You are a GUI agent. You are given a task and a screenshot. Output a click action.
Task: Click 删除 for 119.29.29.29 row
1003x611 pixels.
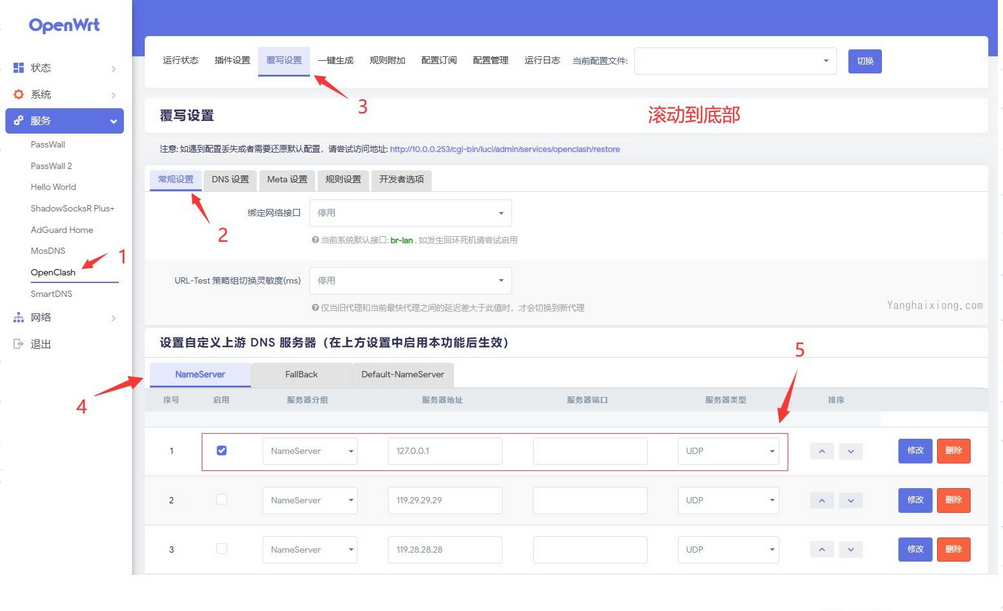tap(954, 500)
